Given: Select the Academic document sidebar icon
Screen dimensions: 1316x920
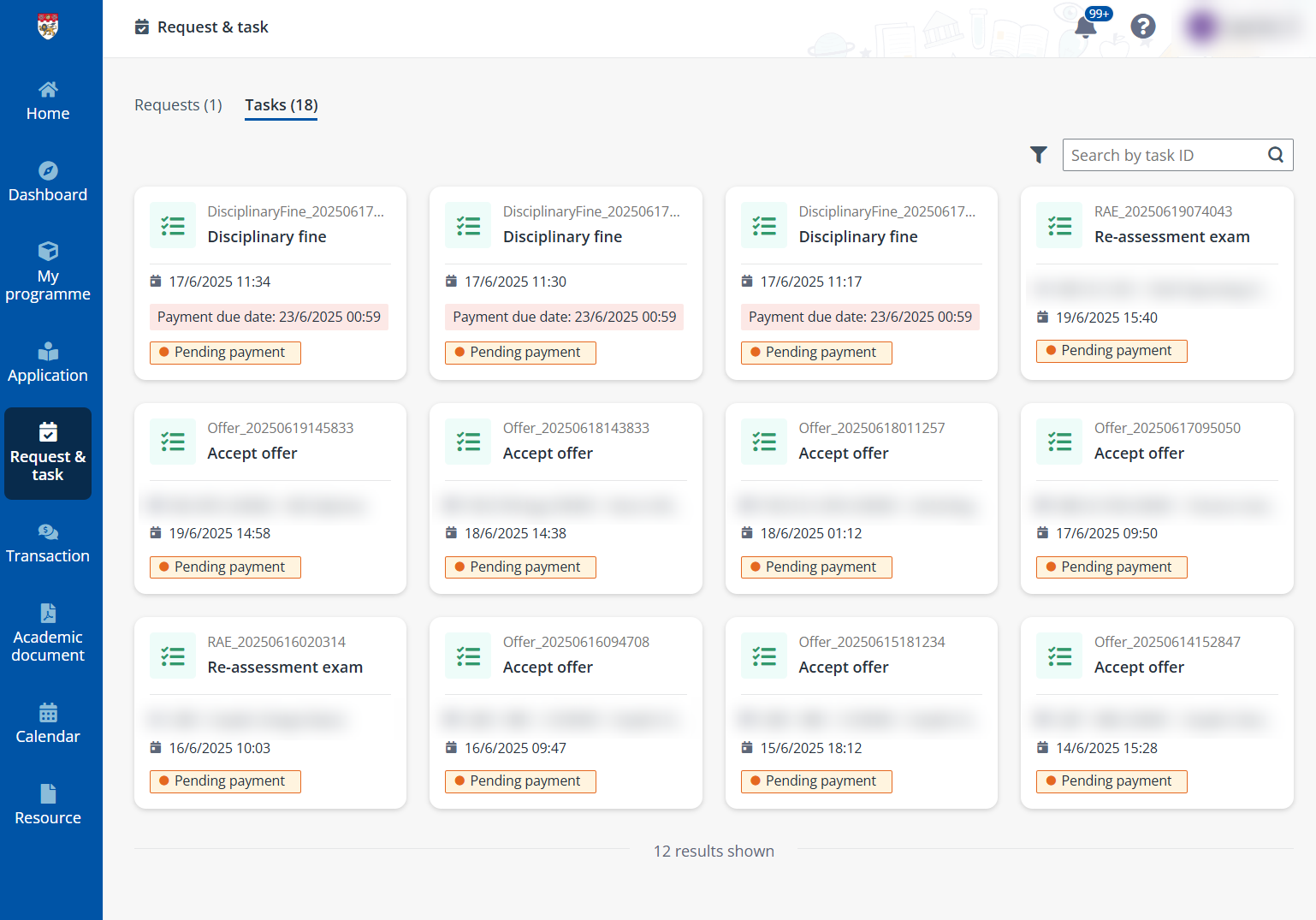Looking at the screenshot, I should (48, 632).
